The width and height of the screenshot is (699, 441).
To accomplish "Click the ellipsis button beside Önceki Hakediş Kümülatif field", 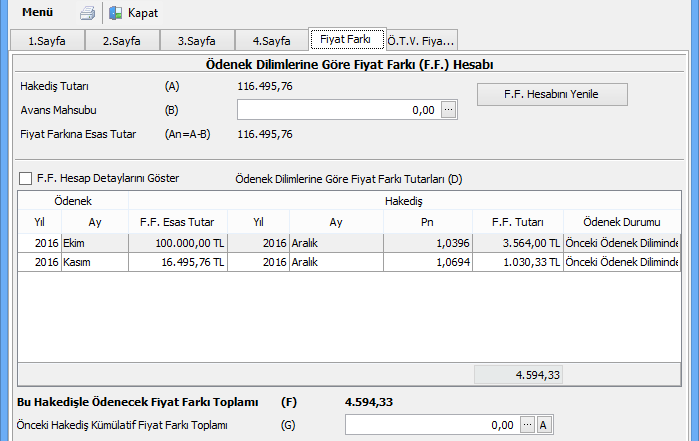I will [x=527, y=425].
